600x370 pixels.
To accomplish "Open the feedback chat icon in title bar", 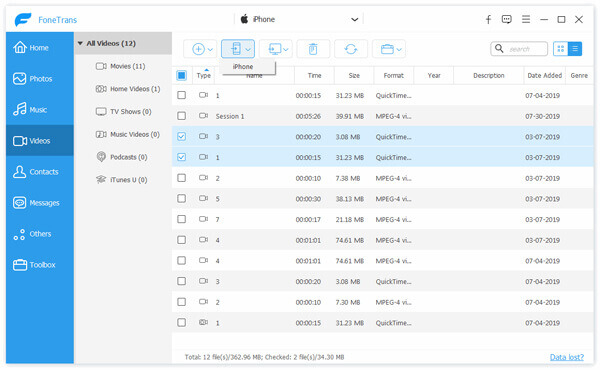I will point(507,20).
